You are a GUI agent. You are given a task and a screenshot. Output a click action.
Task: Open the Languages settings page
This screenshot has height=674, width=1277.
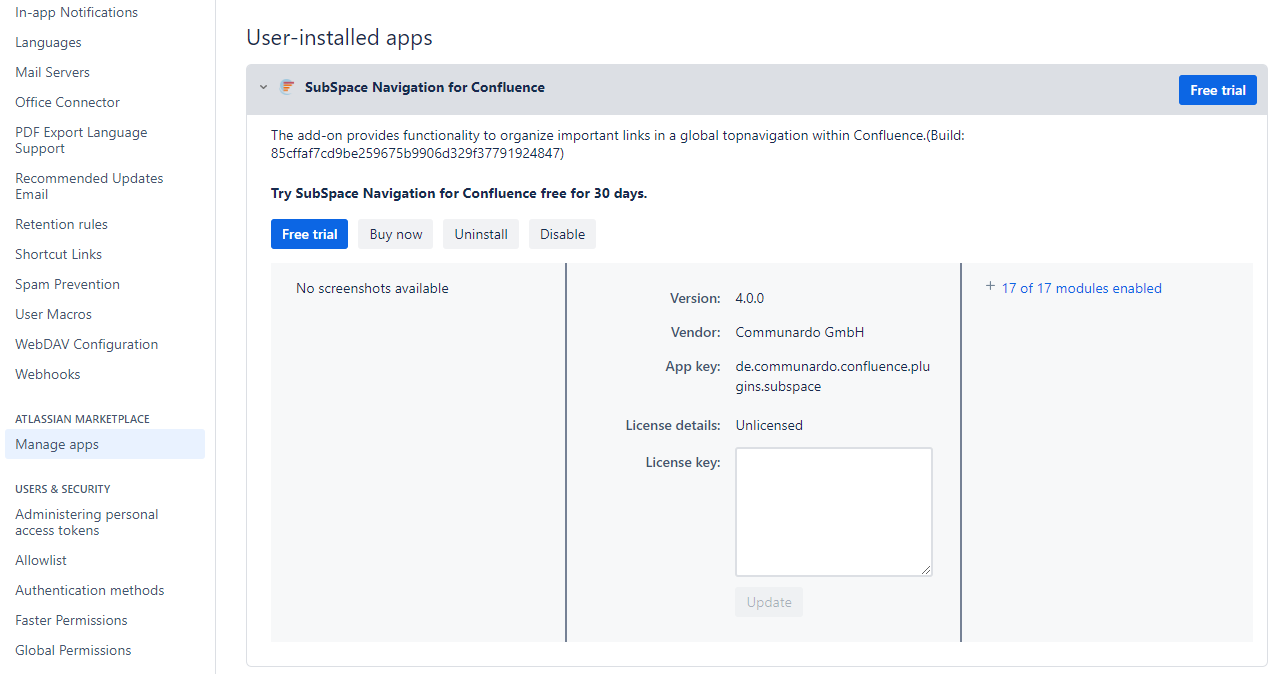[48, 42]
